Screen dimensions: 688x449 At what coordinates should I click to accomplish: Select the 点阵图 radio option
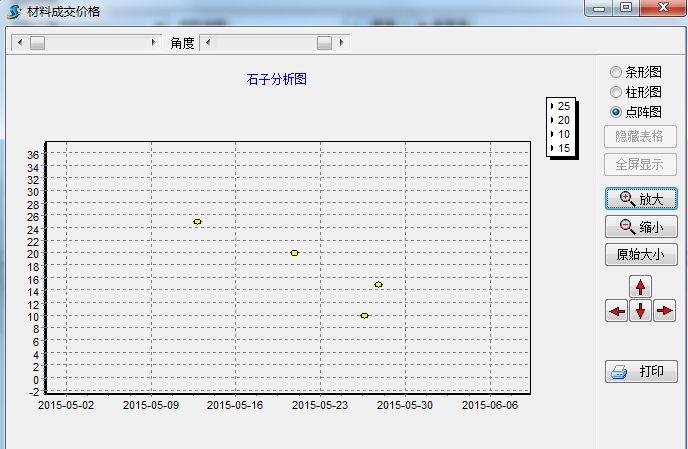[x=616, y=112]
